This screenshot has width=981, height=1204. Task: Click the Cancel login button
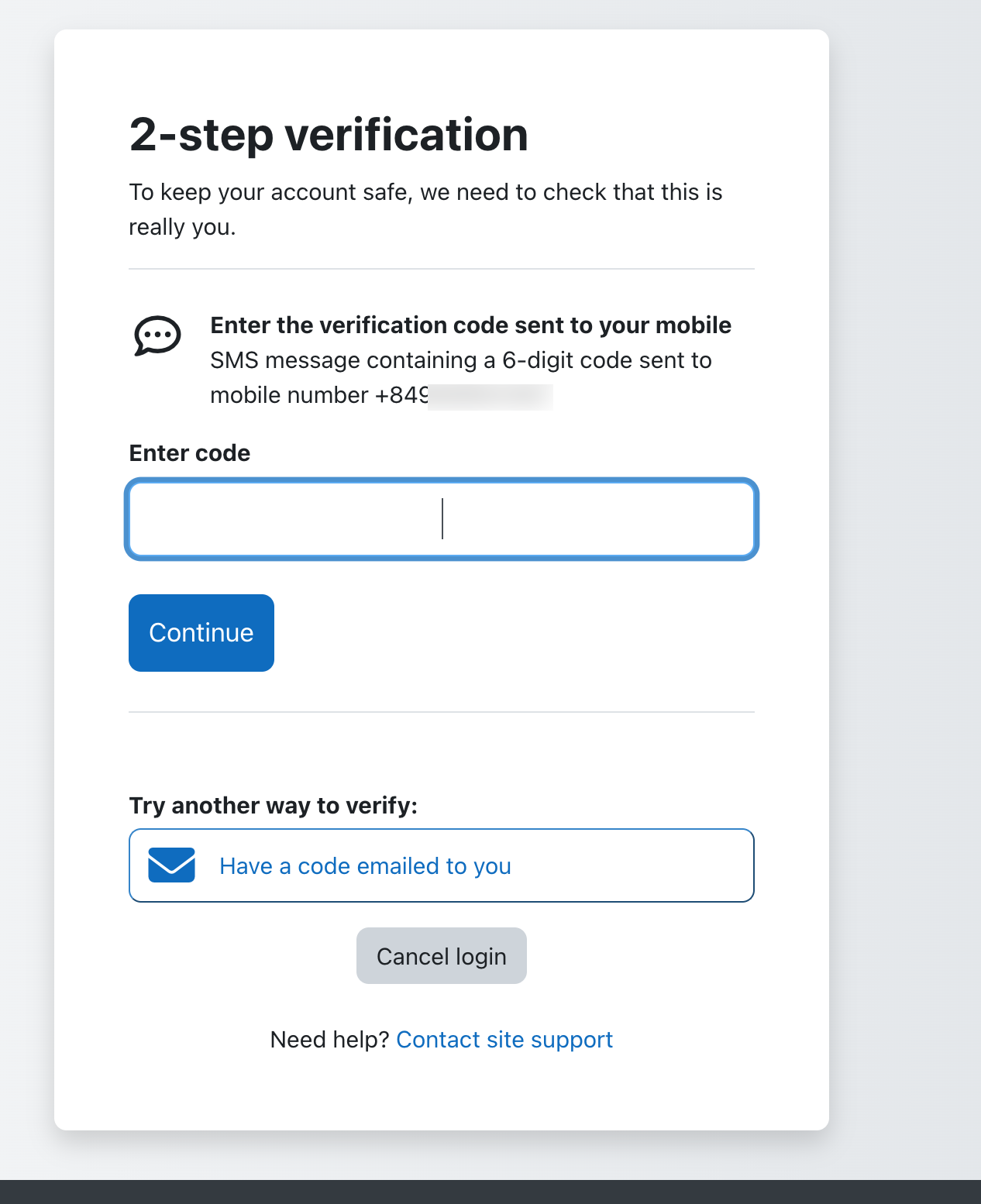tap(442, 956)
